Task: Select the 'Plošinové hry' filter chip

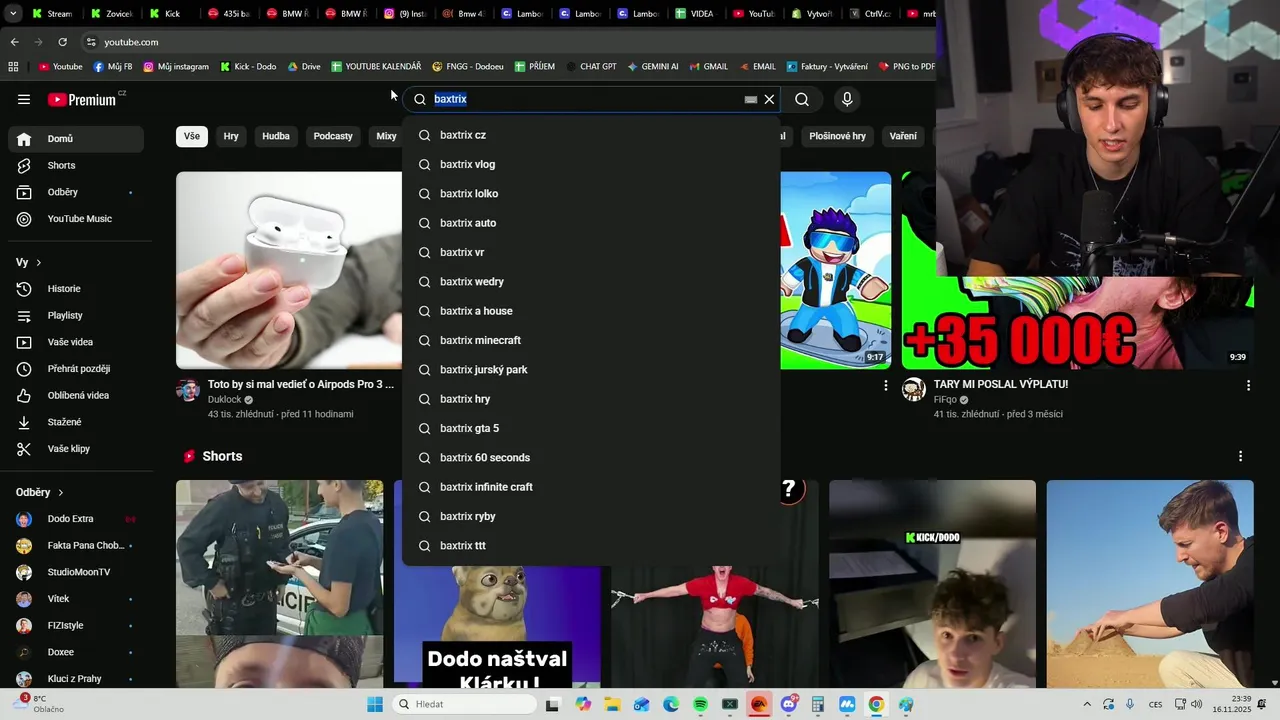Action: (838, 136)
